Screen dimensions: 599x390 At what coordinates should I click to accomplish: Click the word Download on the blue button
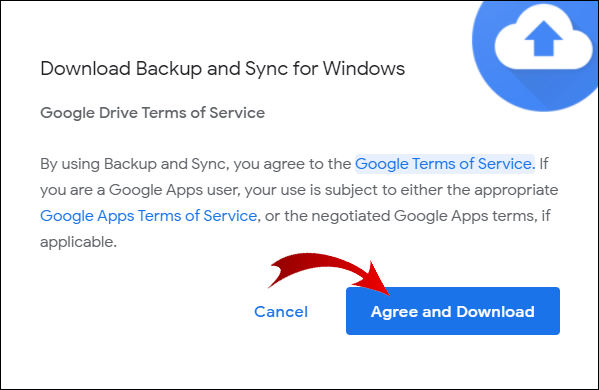495,312
